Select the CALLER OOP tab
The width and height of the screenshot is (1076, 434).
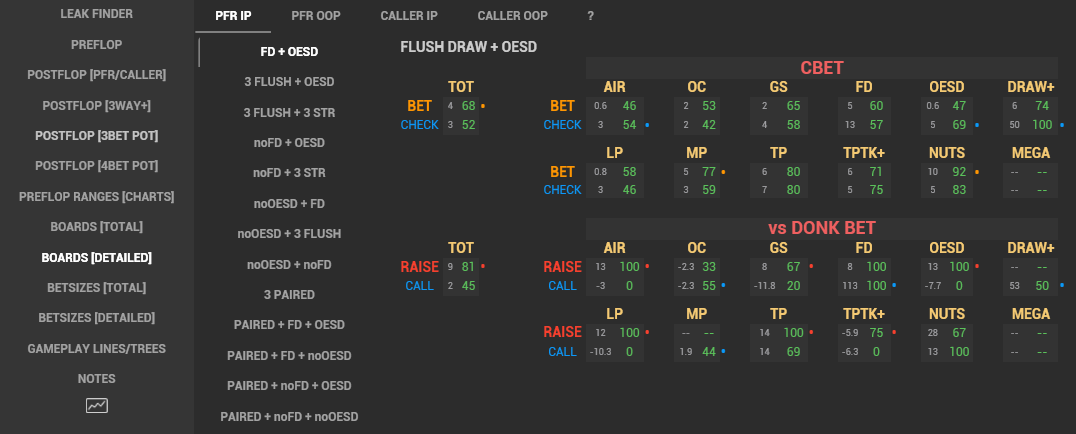coord(513,16)
